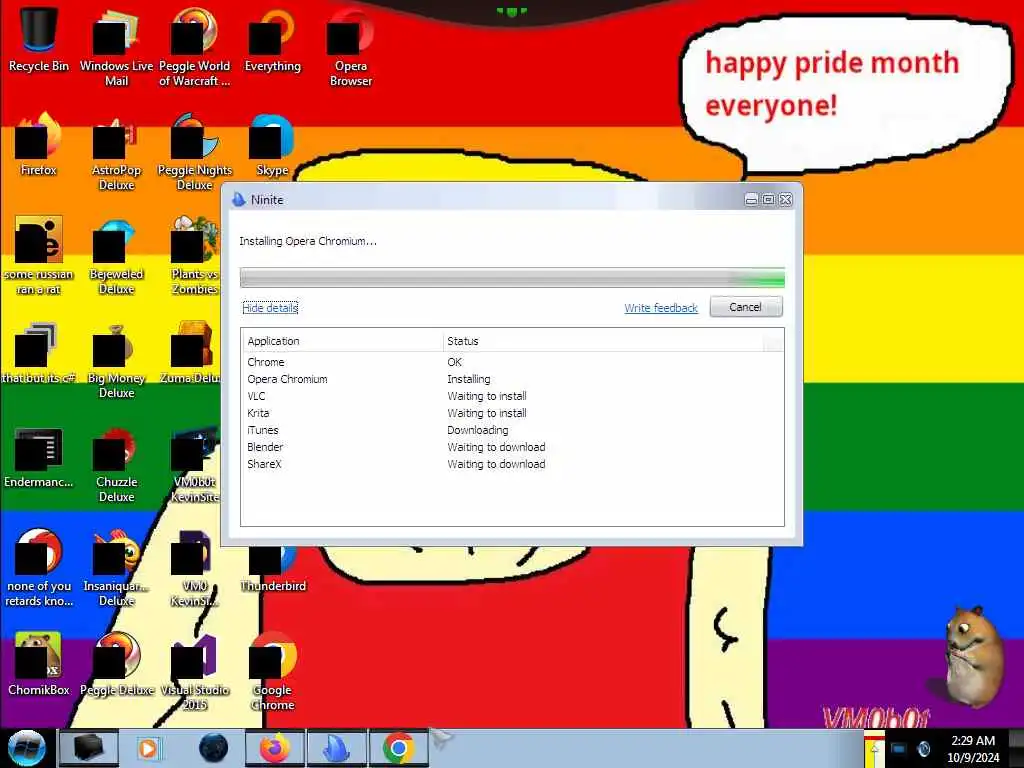The image size is (1024, 768).
Task: Click the volume tray icon
Action: [923, 749]
